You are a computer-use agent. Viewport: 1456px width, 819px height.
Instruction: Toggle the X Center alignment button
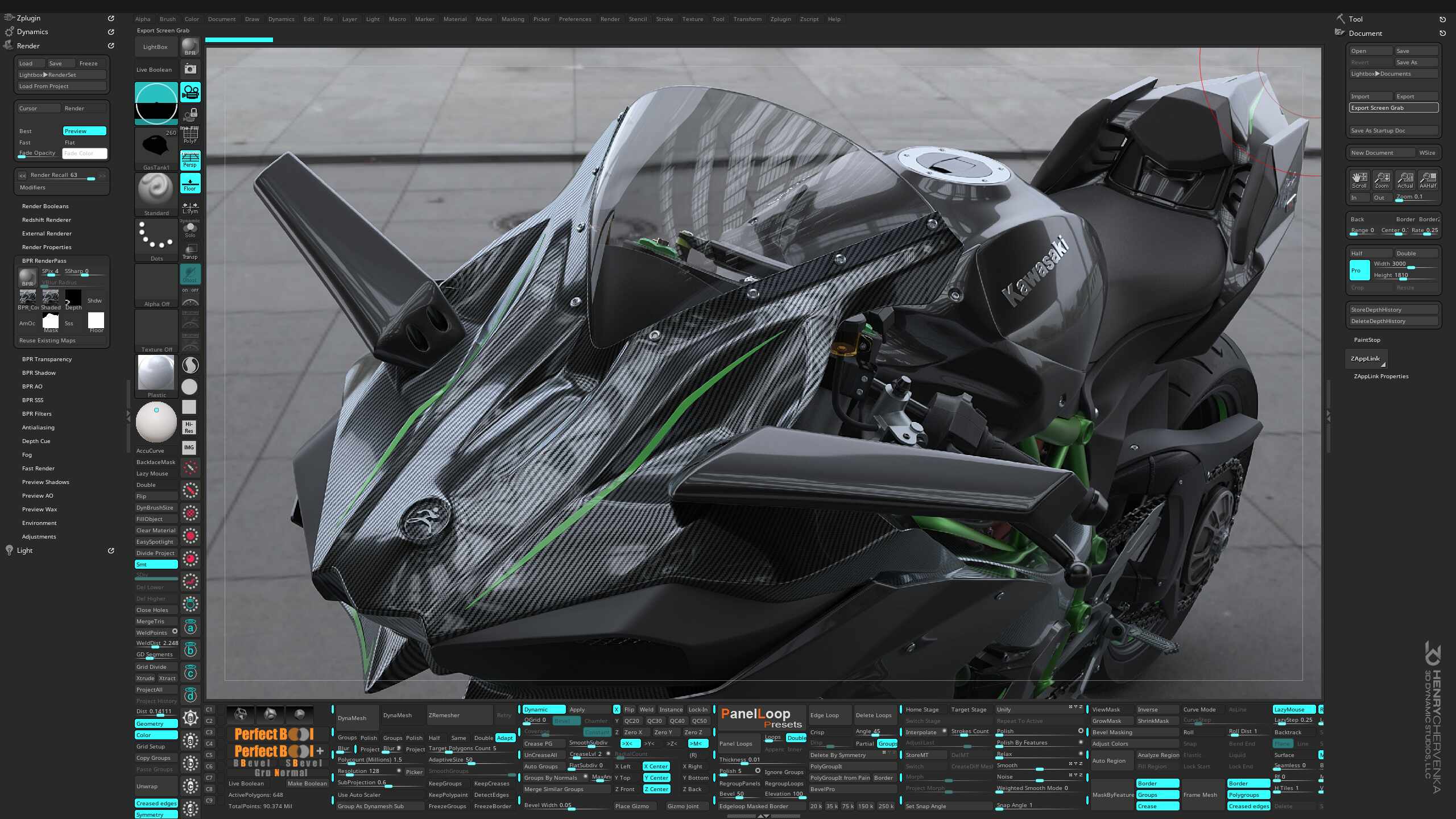pyautogui.click(x=656, y=766)
